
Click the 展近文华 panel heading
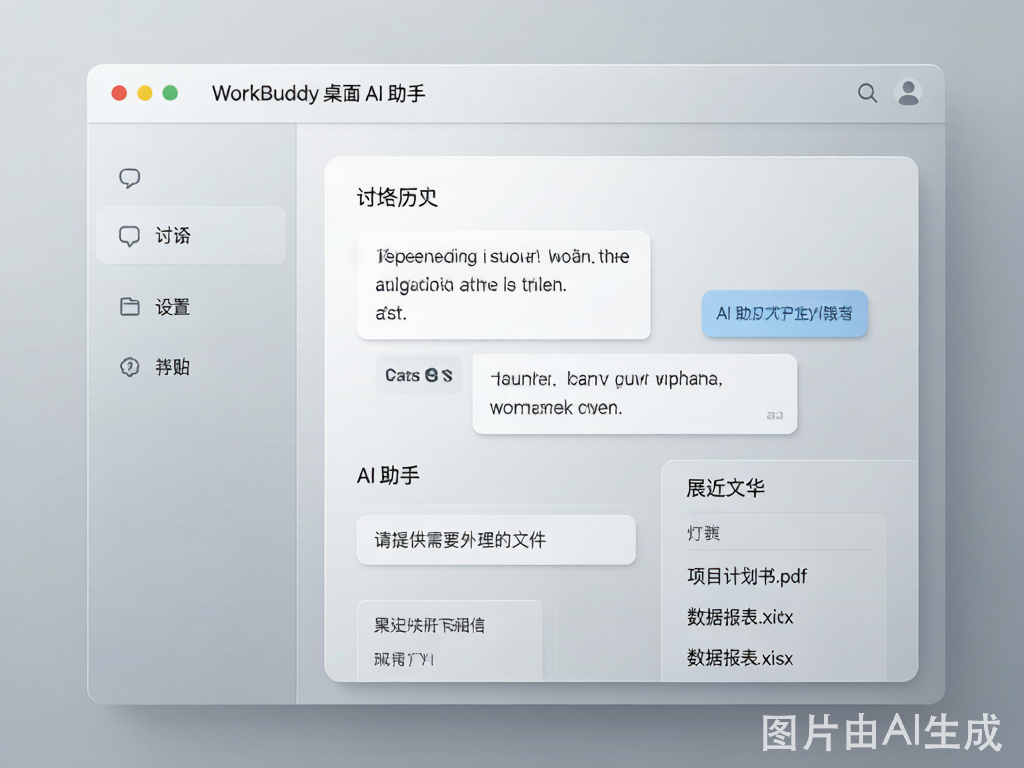[725, 488]
